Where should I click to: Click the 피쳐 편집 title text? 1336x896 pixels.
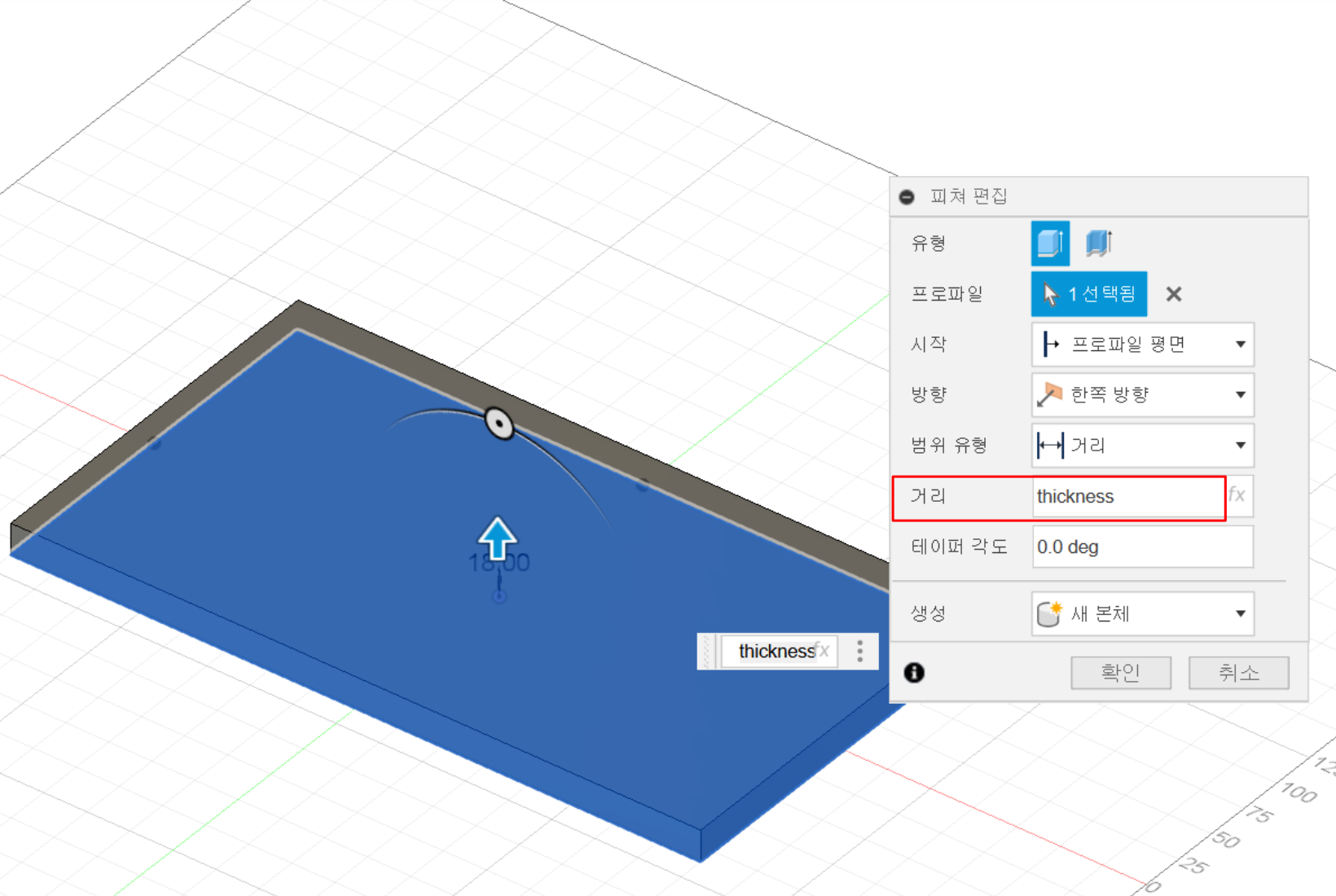[969, 196]
